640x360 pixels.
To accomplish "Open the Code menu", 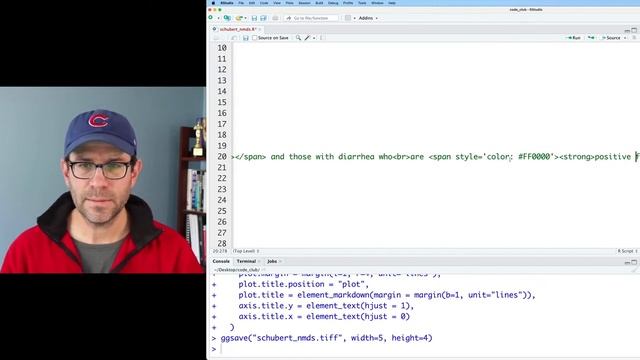I will point(264,3).
